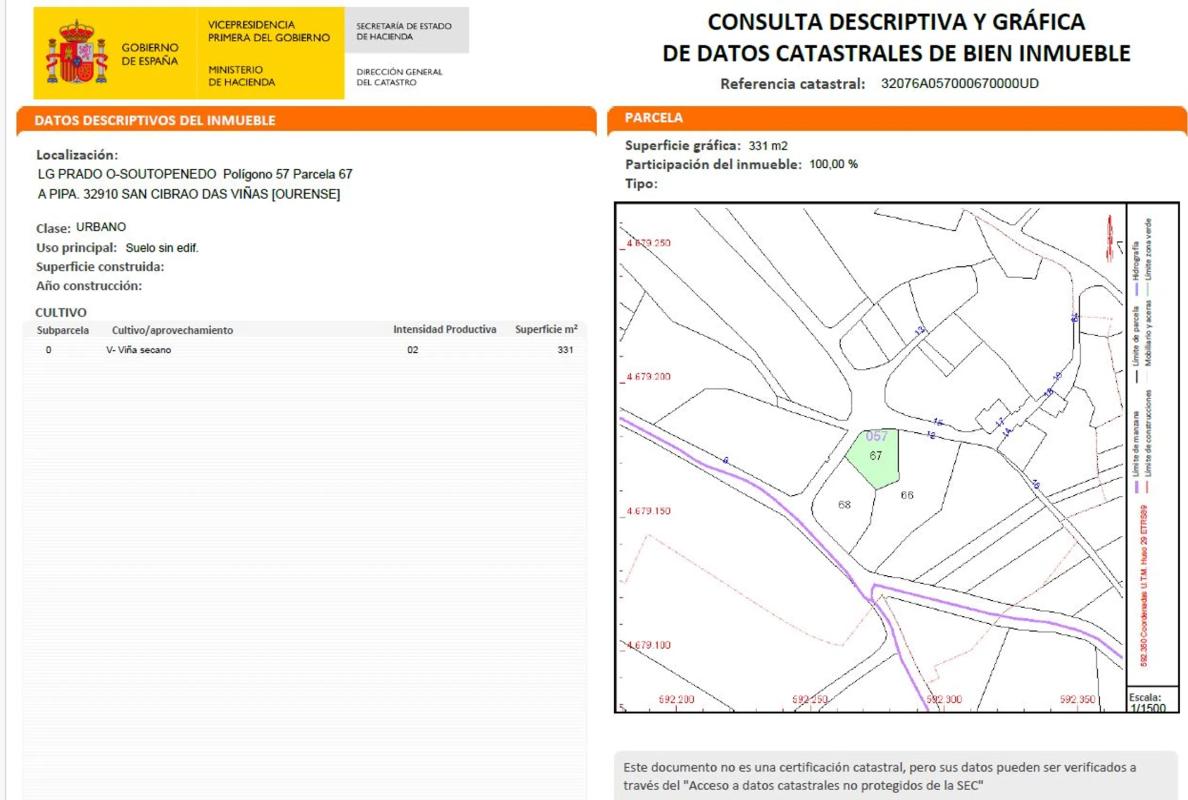Click the green highlighted parcel 67
Screen dimensions: 1188x800
click(874, 460)
